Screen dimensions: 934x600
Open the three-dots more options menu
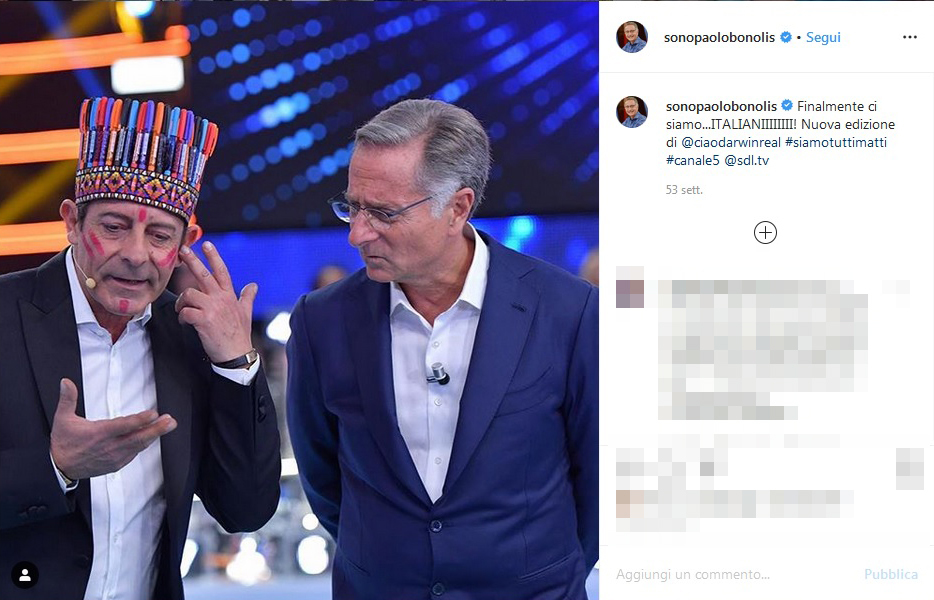click(x=910, y=37)
